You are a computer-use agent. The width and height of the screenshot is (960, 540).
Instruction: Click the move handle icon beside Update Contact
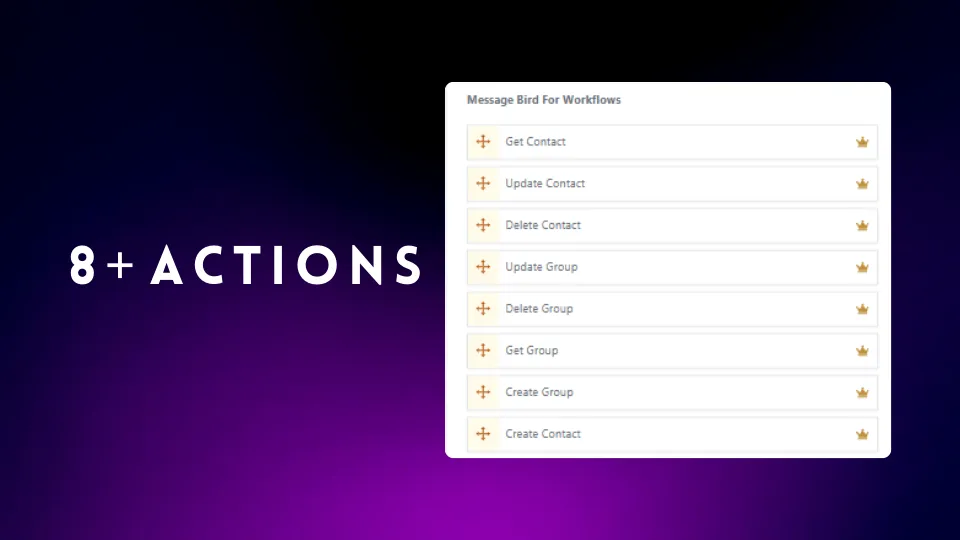click(483, 183)
